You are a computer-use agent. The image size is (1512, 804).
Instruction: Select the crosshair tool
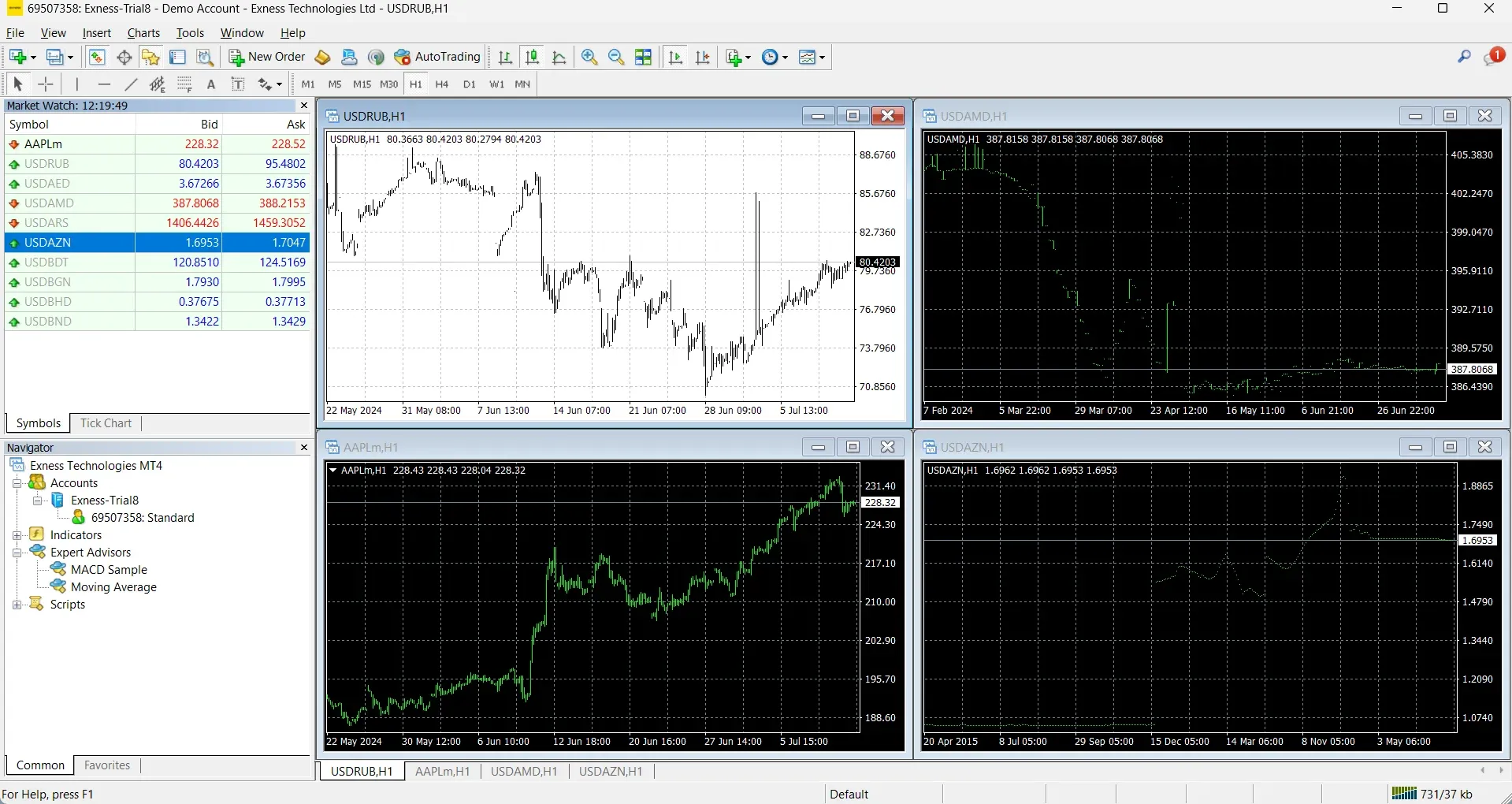(x=46, y=84)
